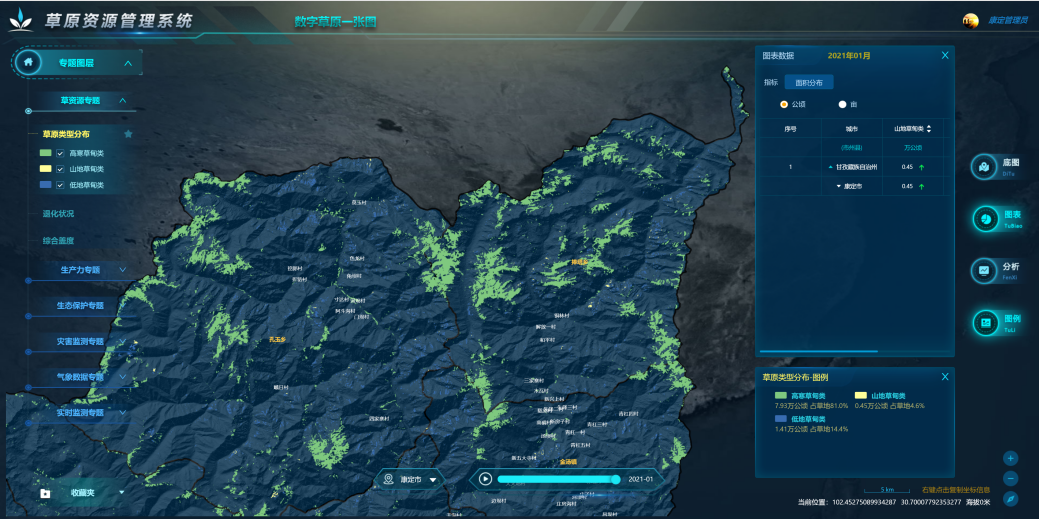The width and height of the screenshot is (1039, 519).
Task: Close the 图表数据 panel
Action: [945, 56]
